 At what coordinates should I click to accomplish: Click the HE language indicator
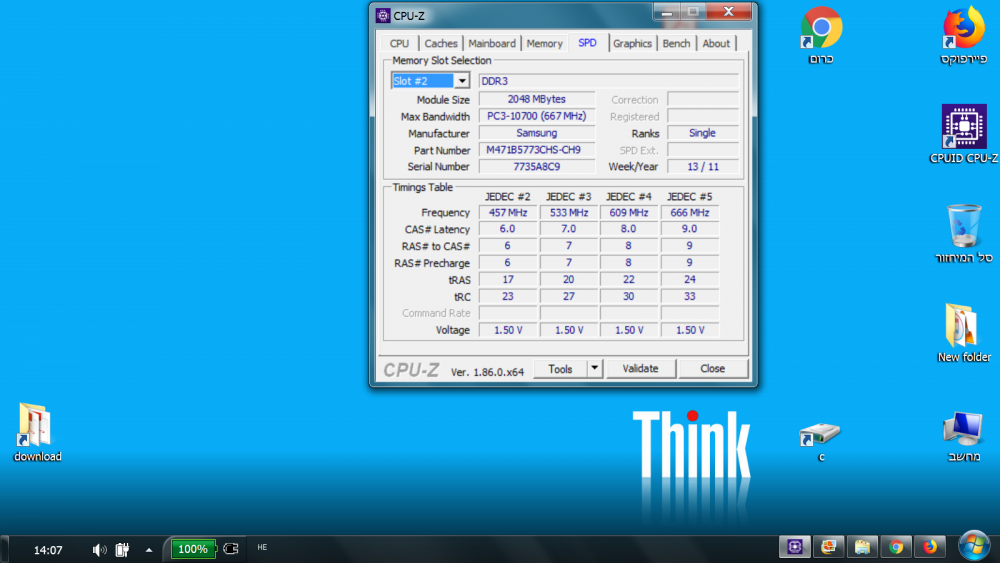click(x=262, y=547)
